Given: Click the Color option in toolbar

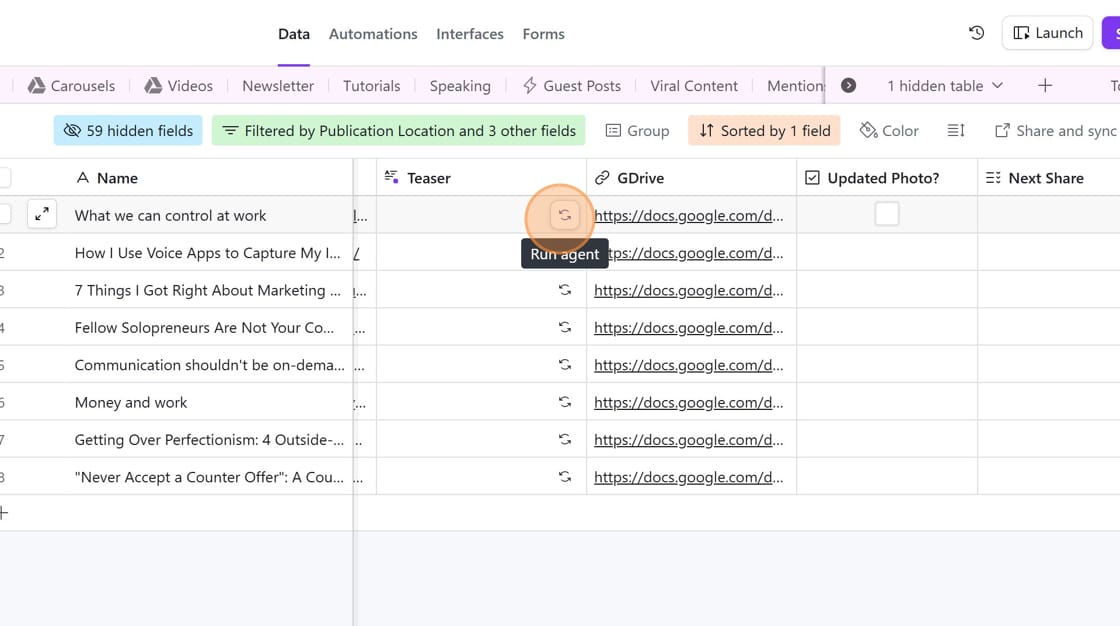Looking at the screenshot, I should pyautogui.click(x=889, y=130).
